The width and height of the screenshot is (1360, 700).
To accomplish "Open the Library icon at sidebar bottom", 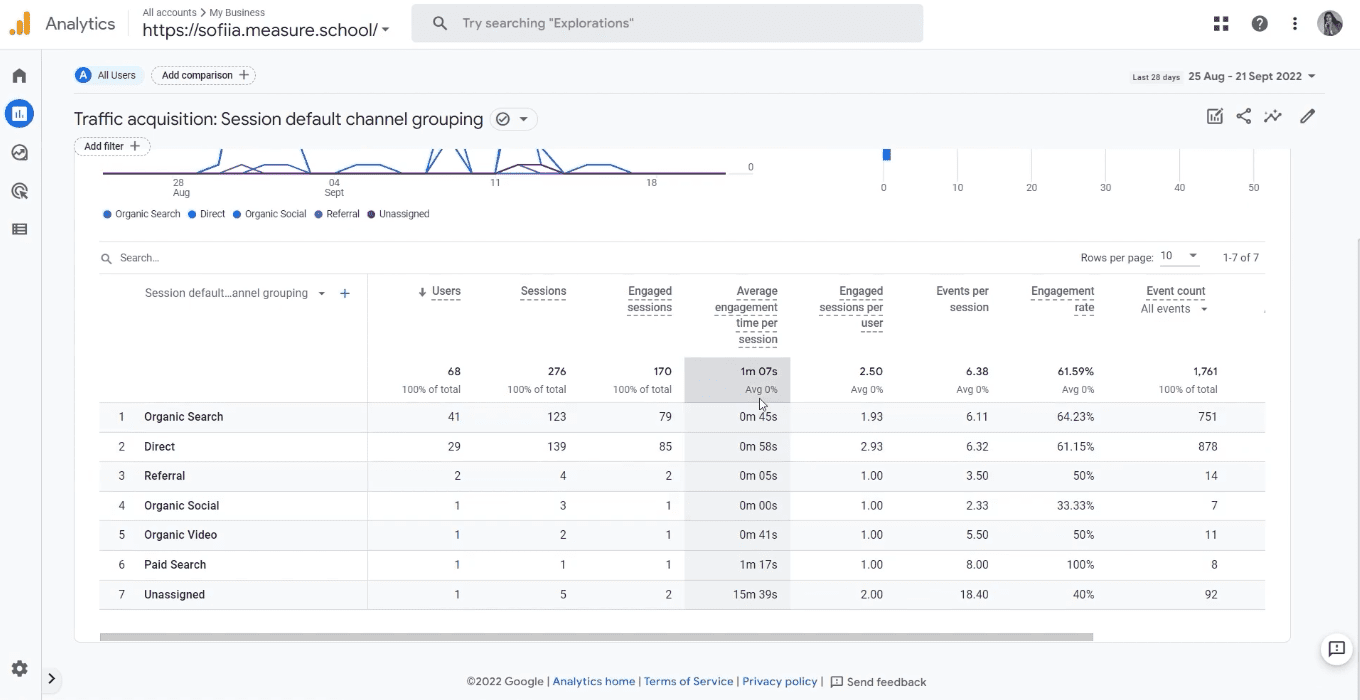I will click(19, 229).
